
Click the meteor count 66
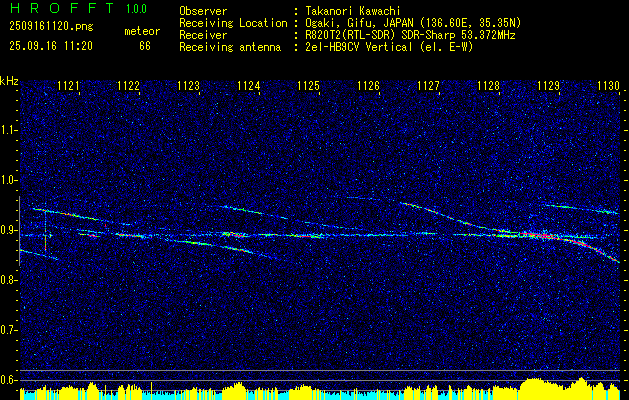tap(145, 46)
